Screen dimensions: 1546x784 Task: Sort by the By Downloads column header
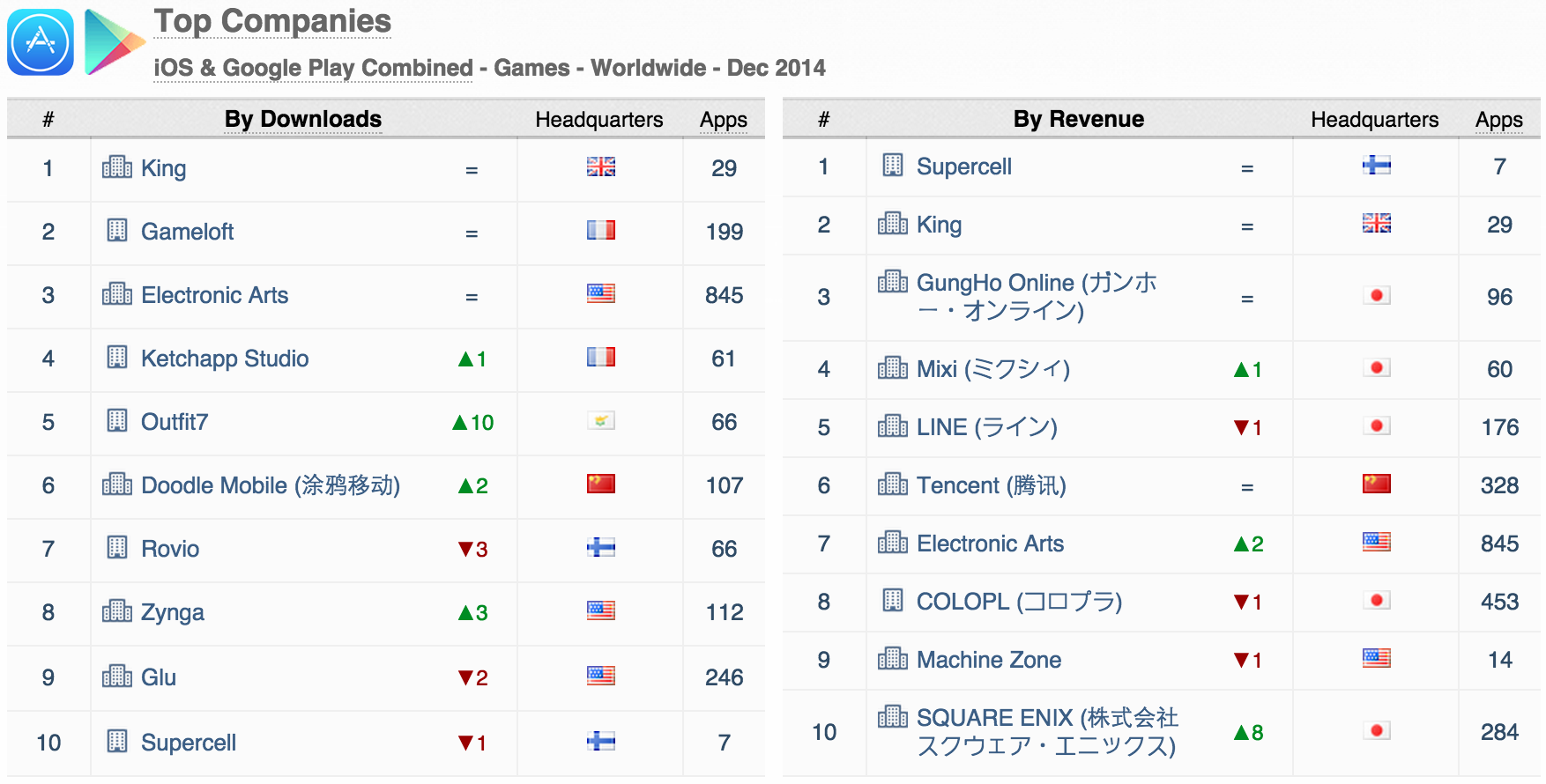point(303,119)
